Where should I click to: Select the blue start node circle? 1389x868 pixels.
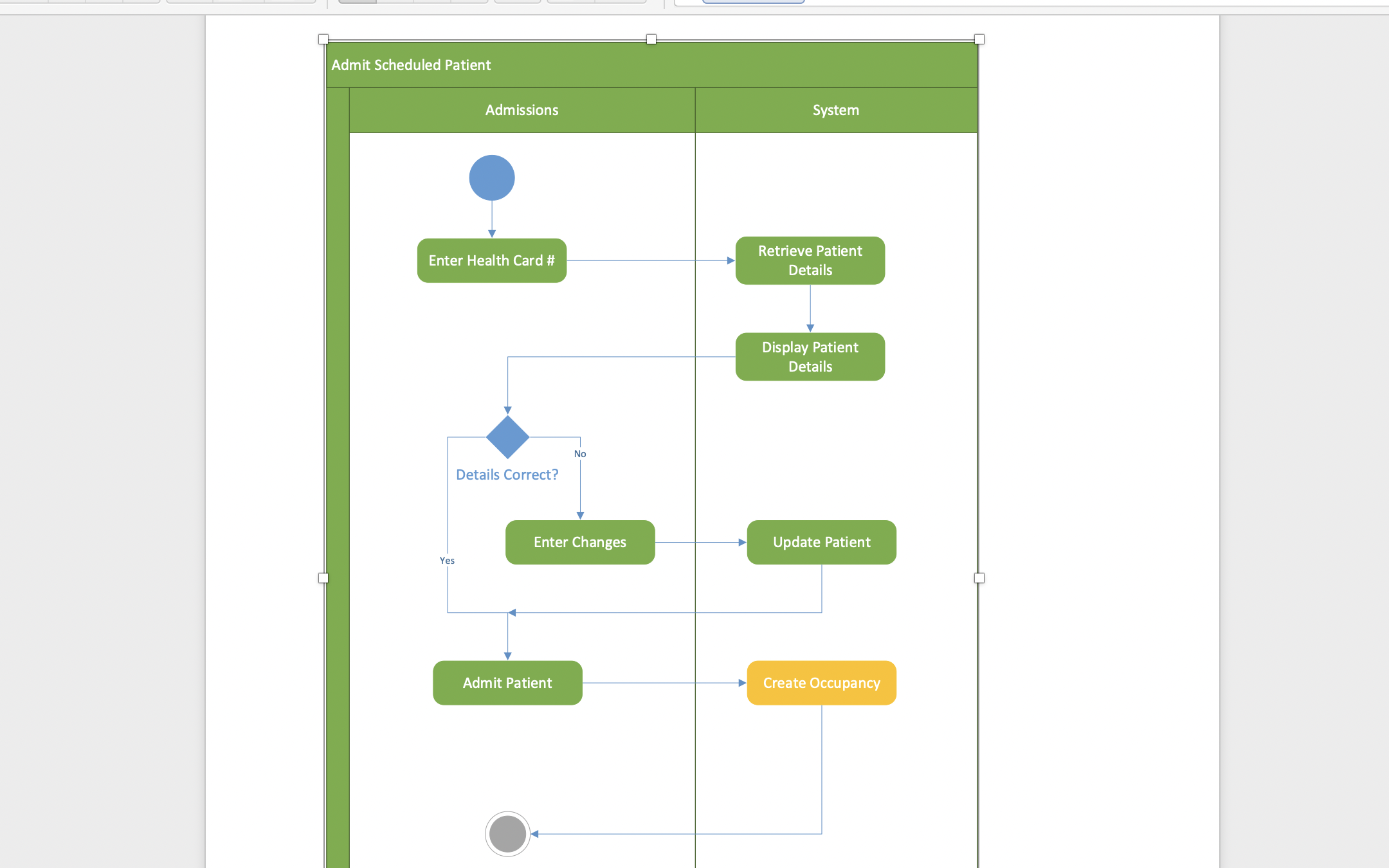pyautogui.click(x=491, y=178)
